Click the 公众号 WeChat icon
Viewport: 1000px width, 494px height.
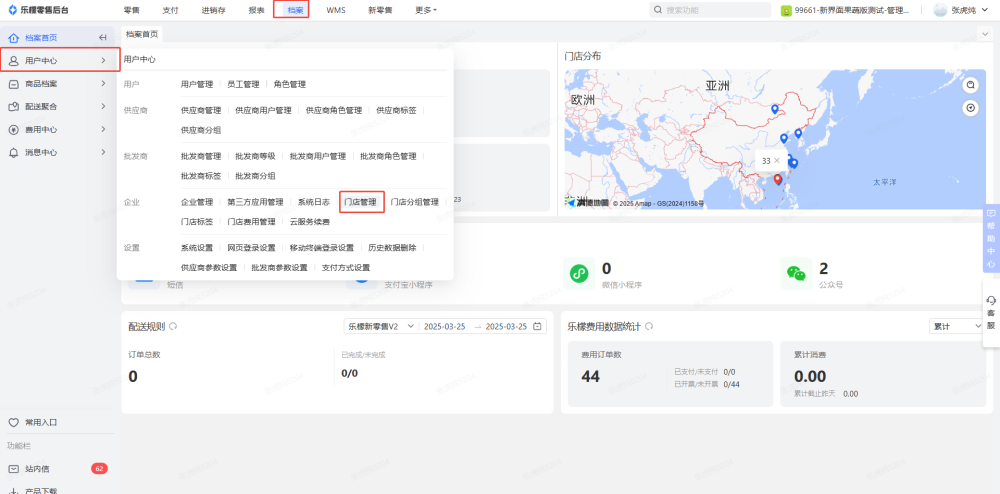tap(796, 273)
